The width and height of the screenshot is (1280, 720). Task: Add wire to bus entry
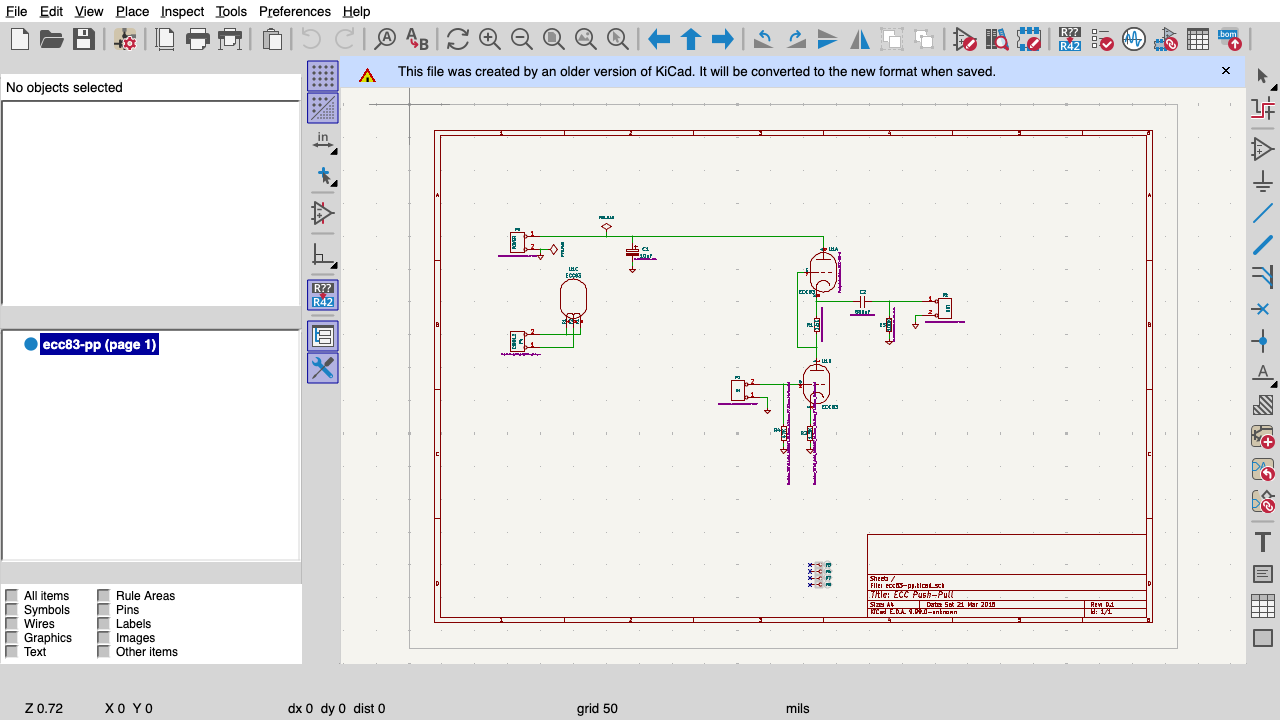click(1263, 277)
